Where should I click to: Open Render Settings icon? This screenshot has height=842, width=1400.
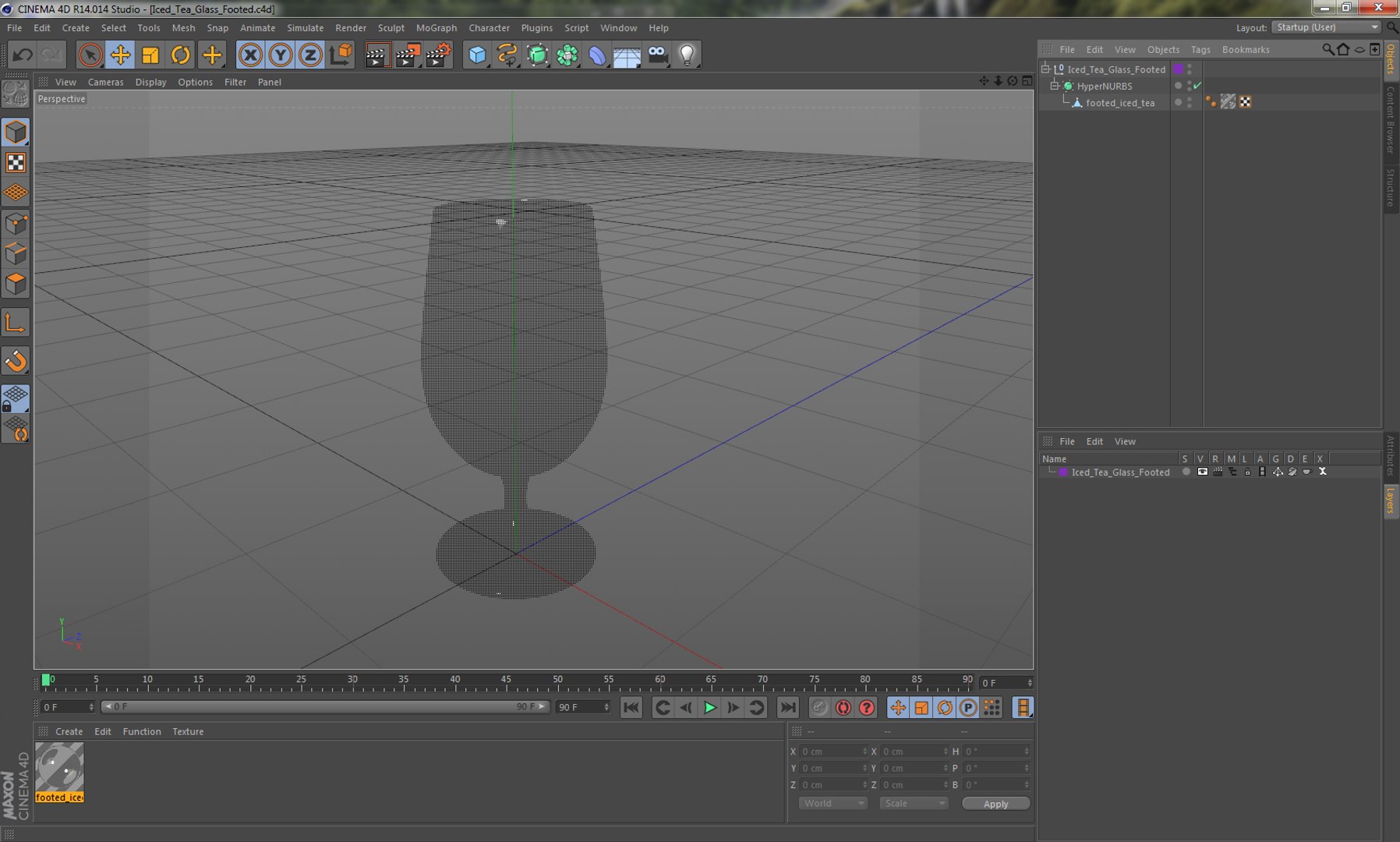click(439, 55)
